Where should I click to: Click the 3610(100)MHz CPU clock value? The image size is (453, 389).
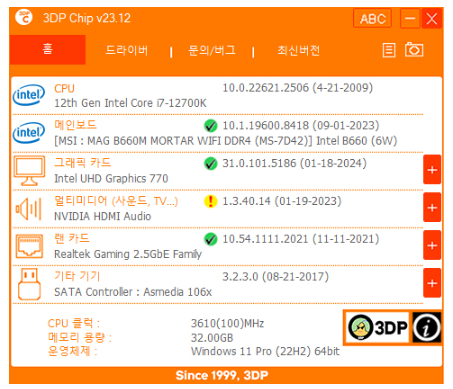[x=228, y=323]
